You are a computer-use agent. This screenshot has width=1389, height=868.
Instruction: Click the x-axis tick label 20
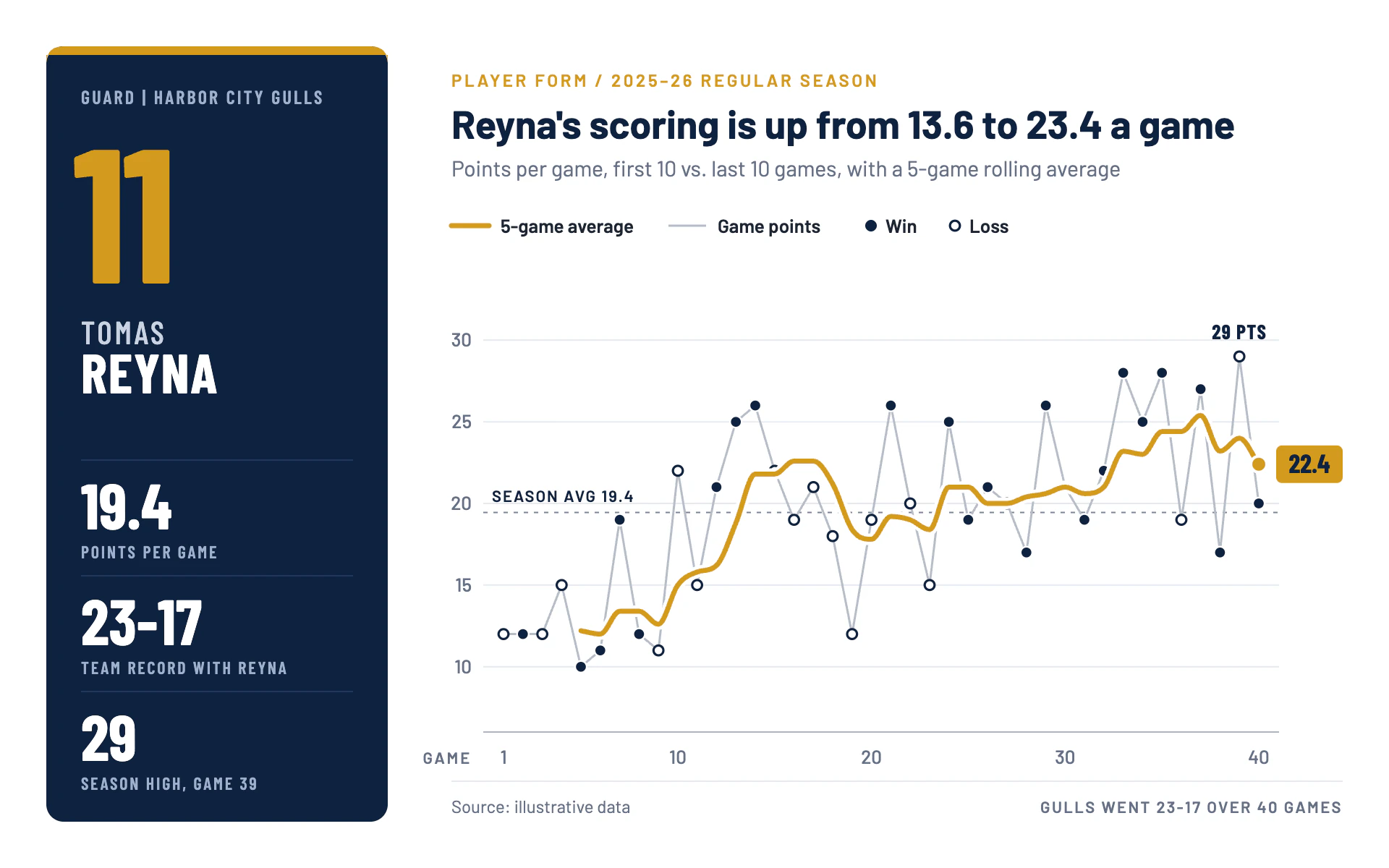871,757
